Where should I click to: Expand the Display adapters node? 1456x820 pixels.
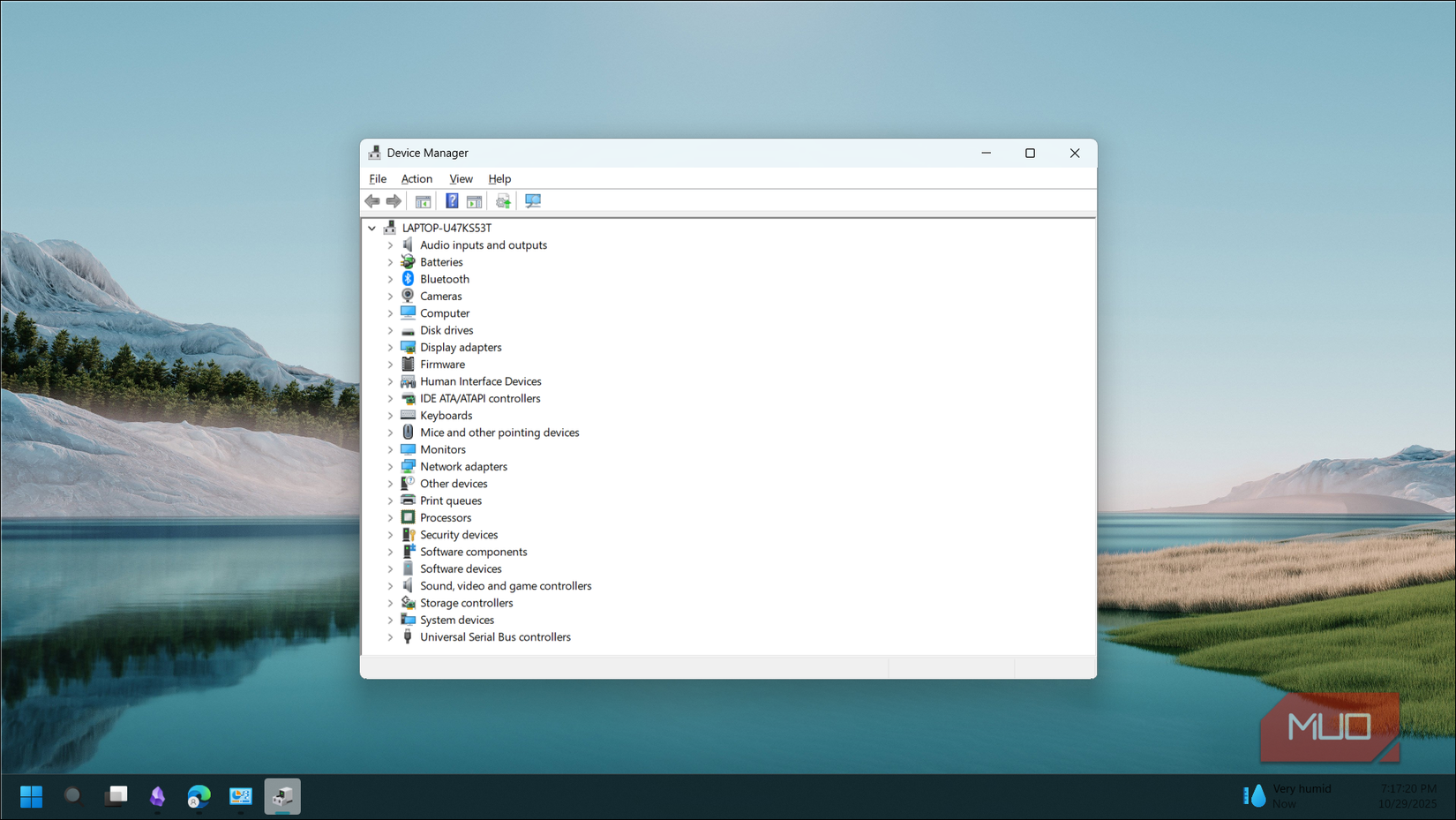(x=392, y=347)
